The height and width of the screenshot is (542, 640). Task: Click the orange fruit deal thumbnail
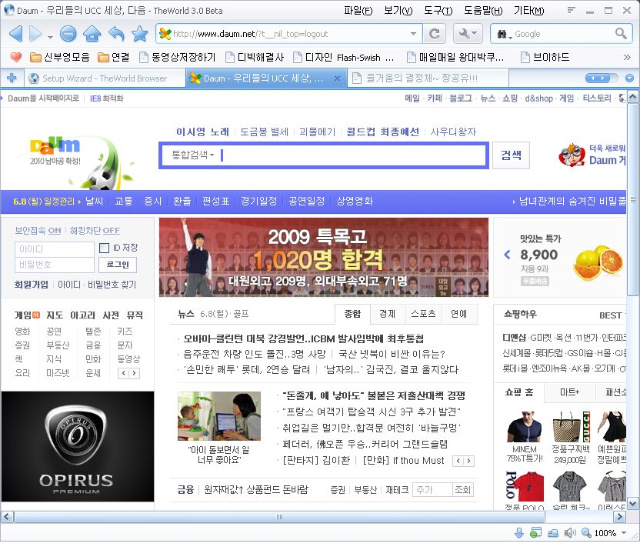click(598, 262)
